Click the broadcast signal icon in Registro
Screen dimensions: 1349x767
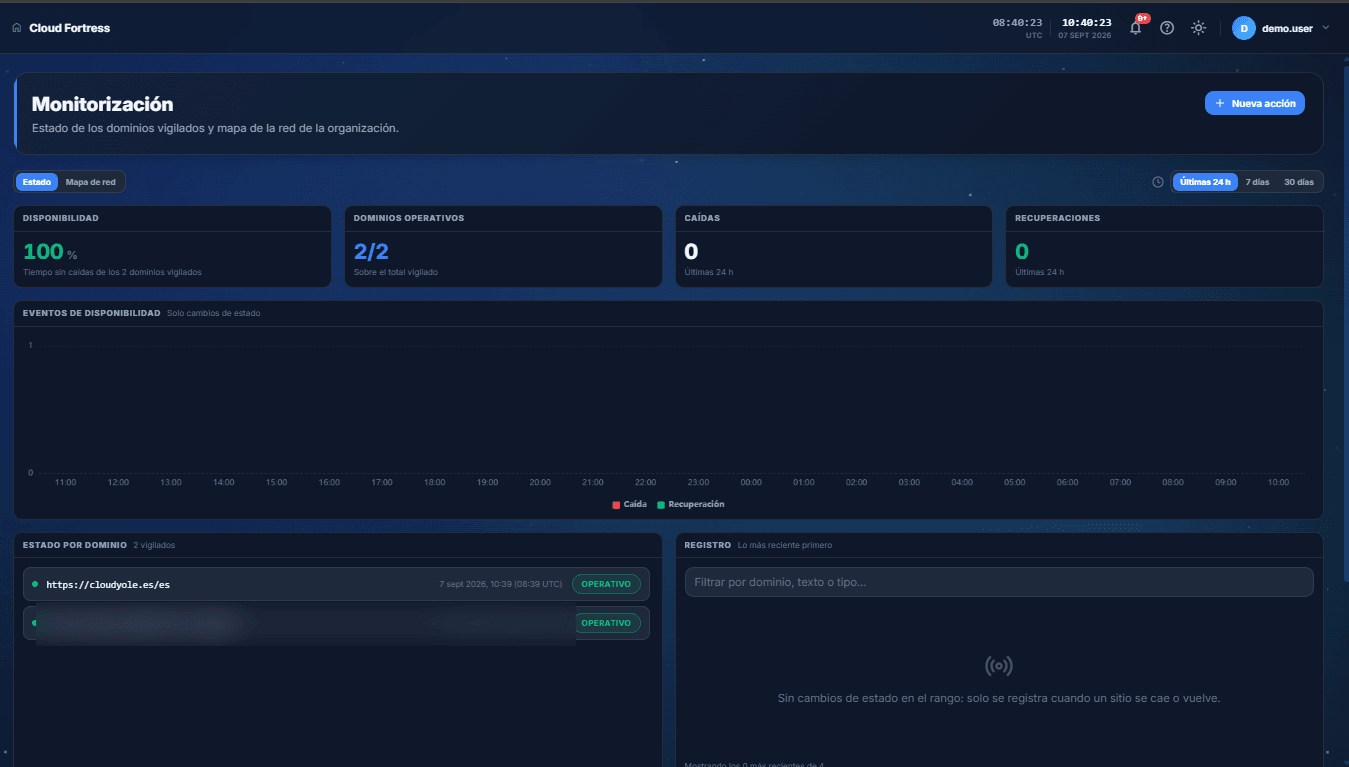tap(999, 665)
